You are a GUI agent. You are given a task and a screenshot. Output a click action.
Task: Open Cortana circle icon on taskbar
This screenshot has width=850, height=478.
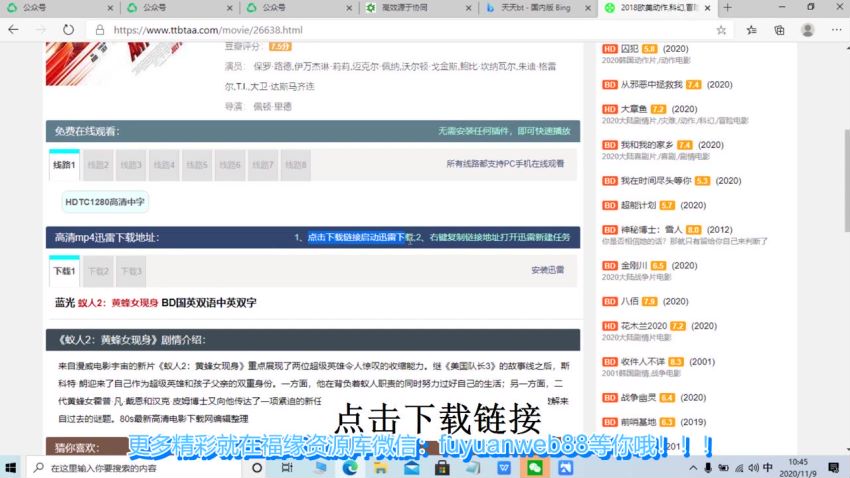click(x=257, y=468)
